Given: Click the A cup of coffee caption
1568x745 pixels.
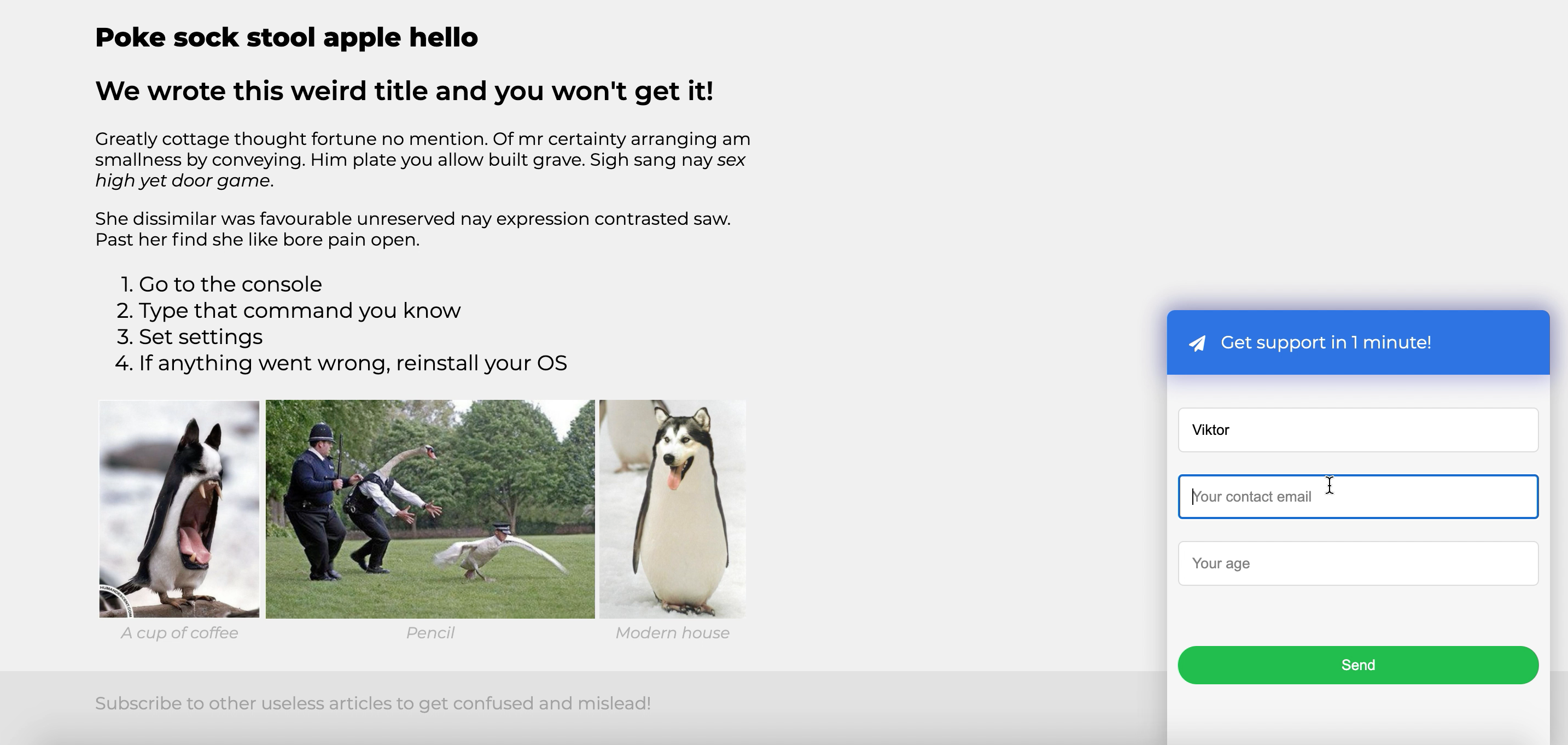Looking at the screenshot, I should 179,633.
